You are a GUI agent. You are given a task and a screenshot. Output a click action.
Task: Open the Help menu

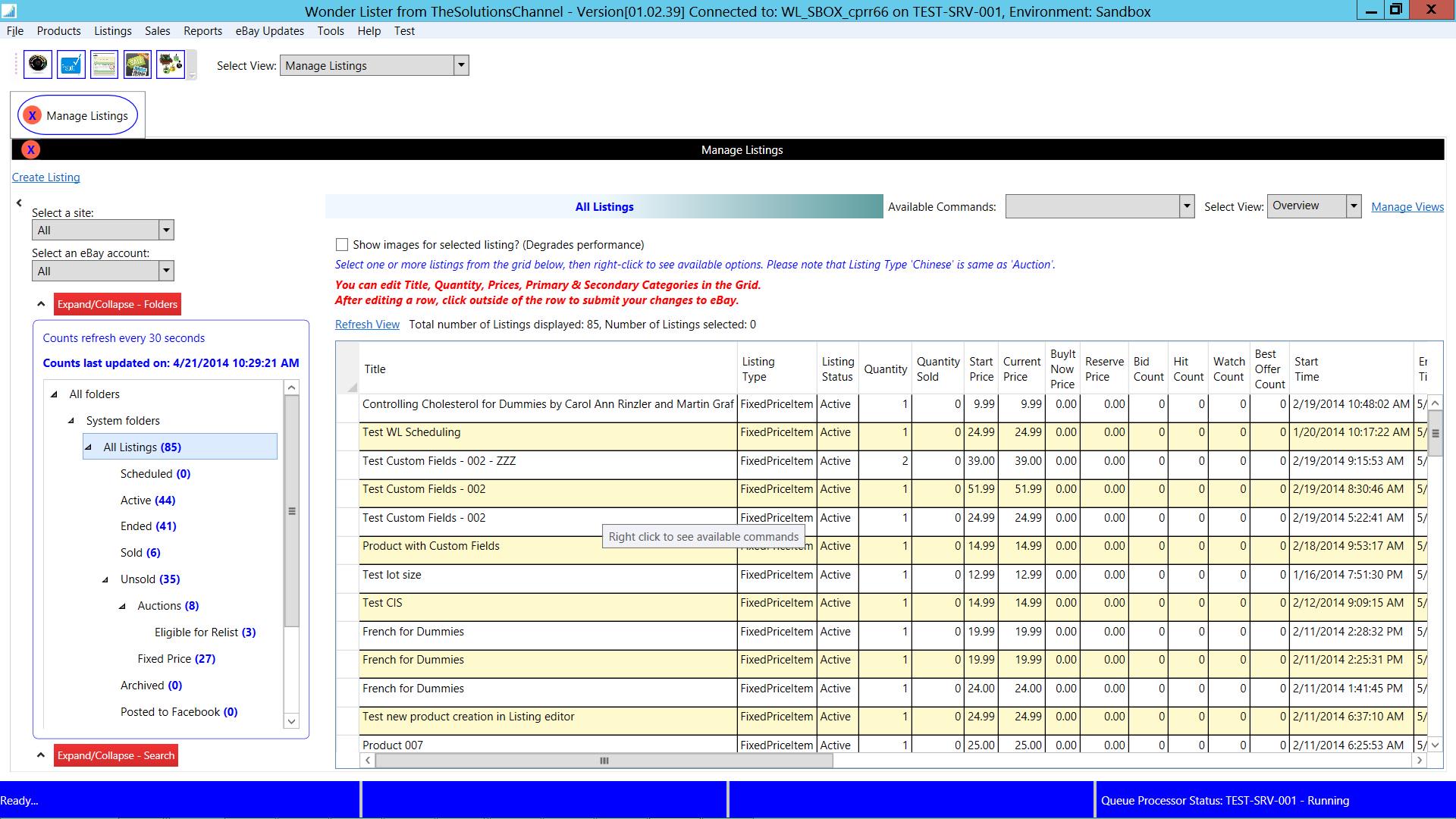369,31
